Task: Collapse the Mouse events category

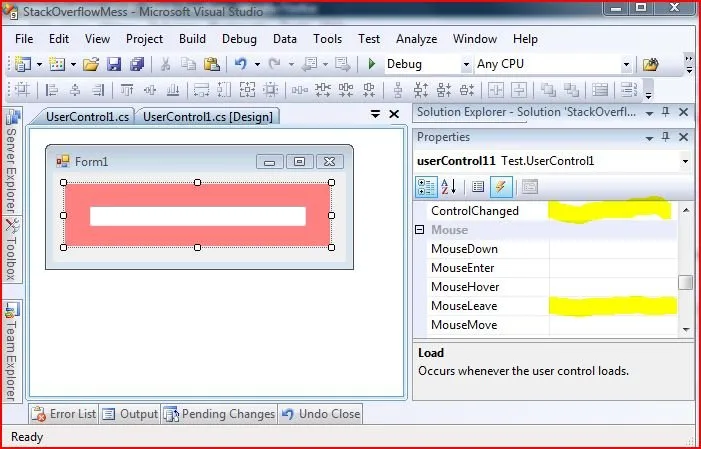Action: coord(419,230)
